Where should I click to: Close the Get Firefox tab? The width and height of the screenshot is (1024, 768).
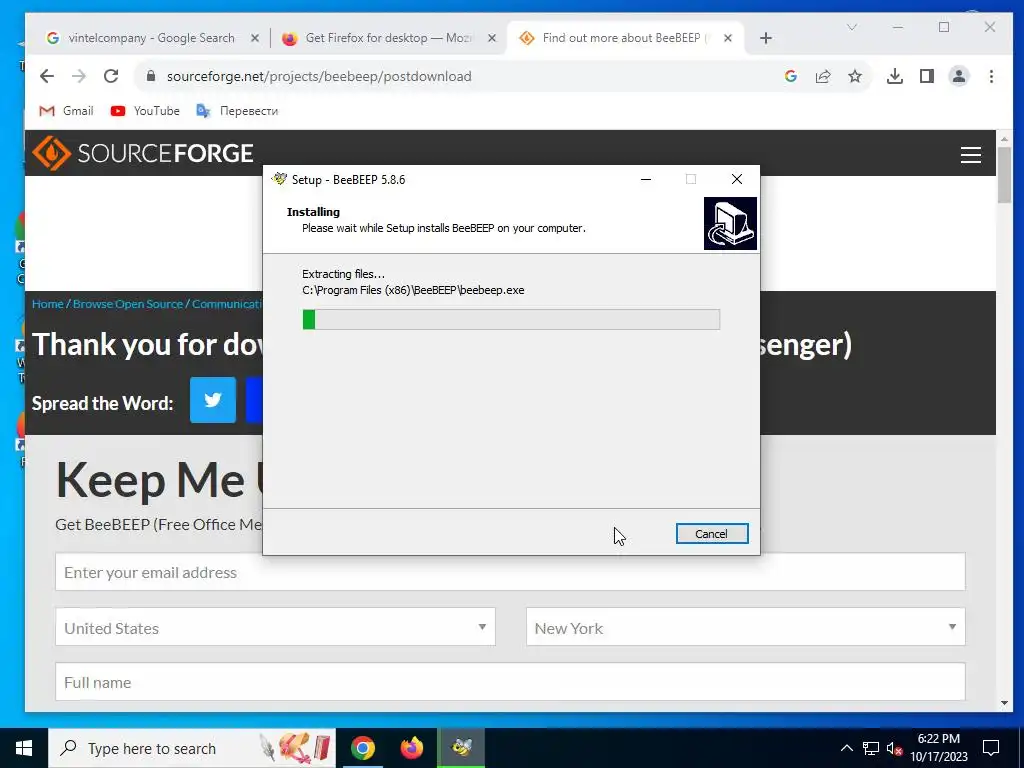(492, 38)
